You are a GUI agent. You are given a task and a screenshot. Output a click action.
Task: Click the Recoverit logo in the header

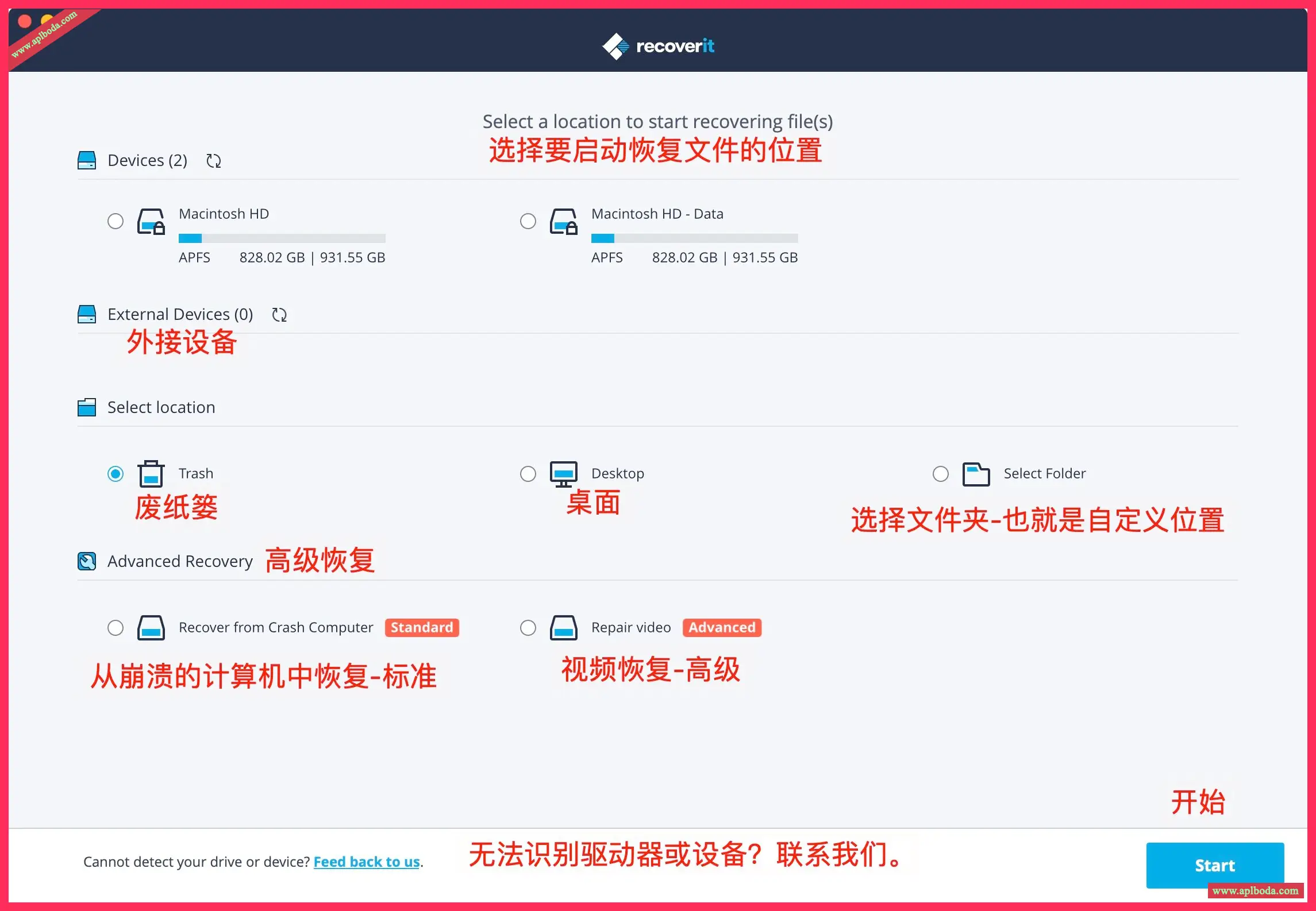pos(658,46)
